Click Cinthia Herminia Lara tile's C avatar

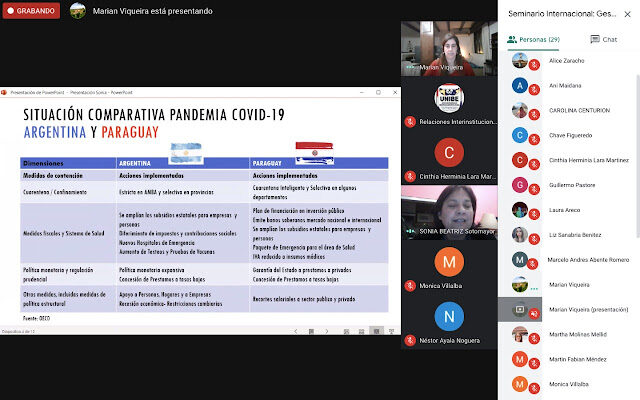(x=449, y=153)
